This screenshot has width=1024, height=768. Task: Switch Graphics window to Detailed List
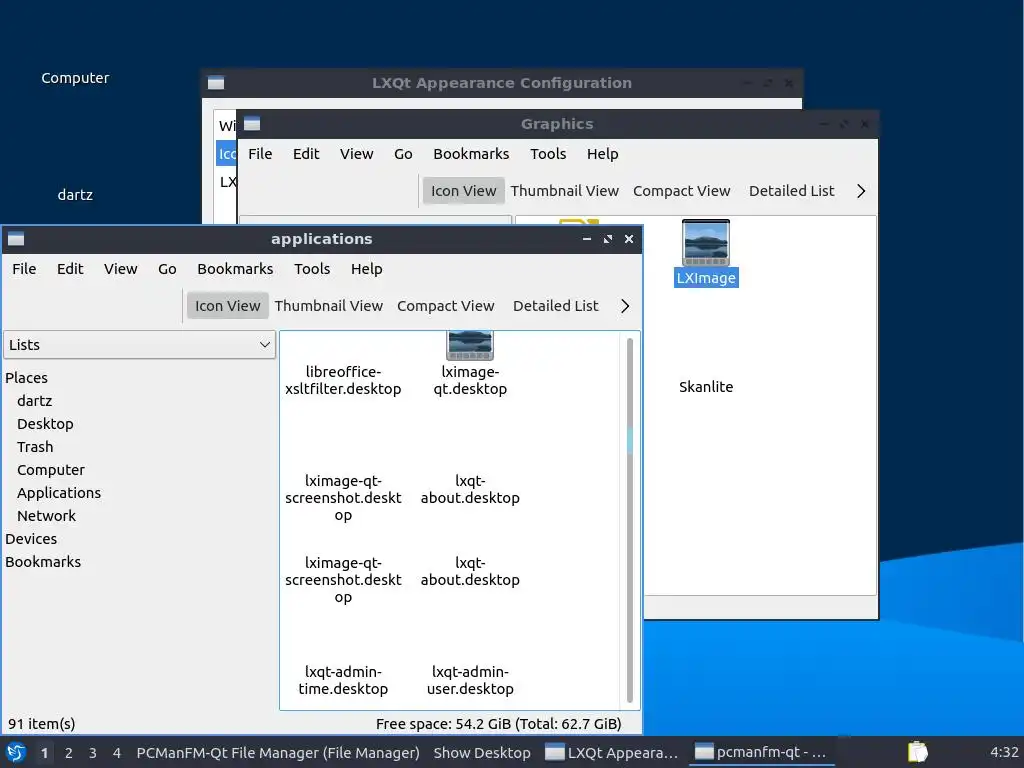(791, 191)
